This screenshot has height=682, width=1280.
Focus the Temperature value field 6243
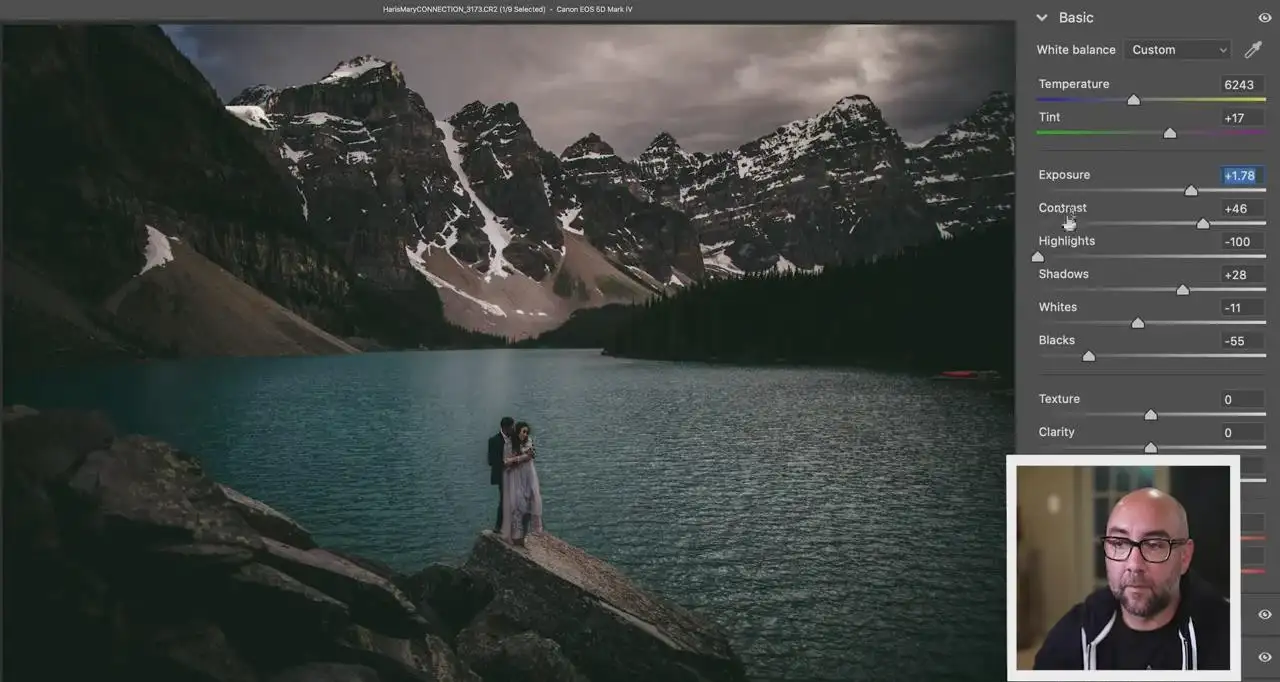1243,85
